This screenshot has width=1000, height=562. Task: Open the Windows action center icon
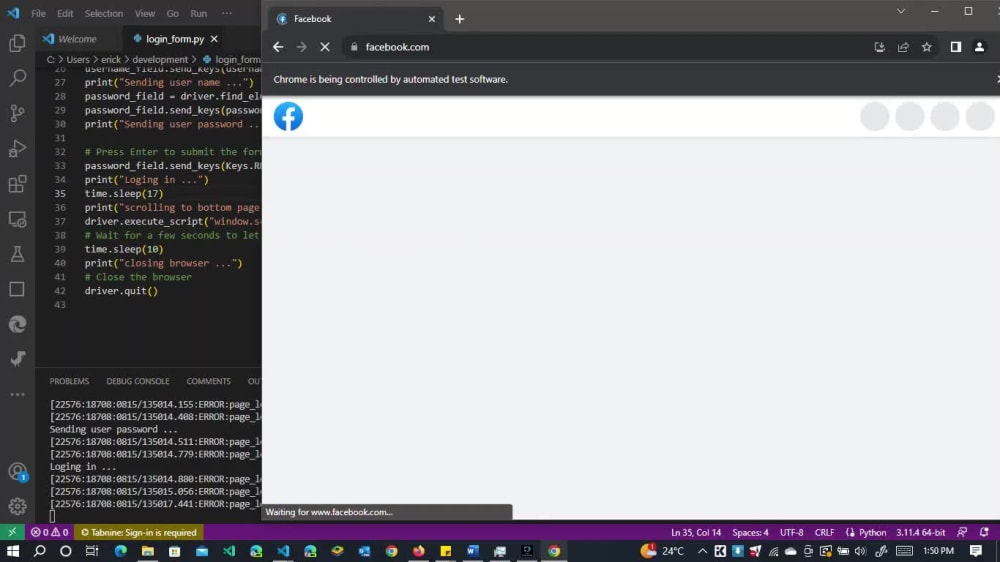pyautogui.click(x=976, y=551)
